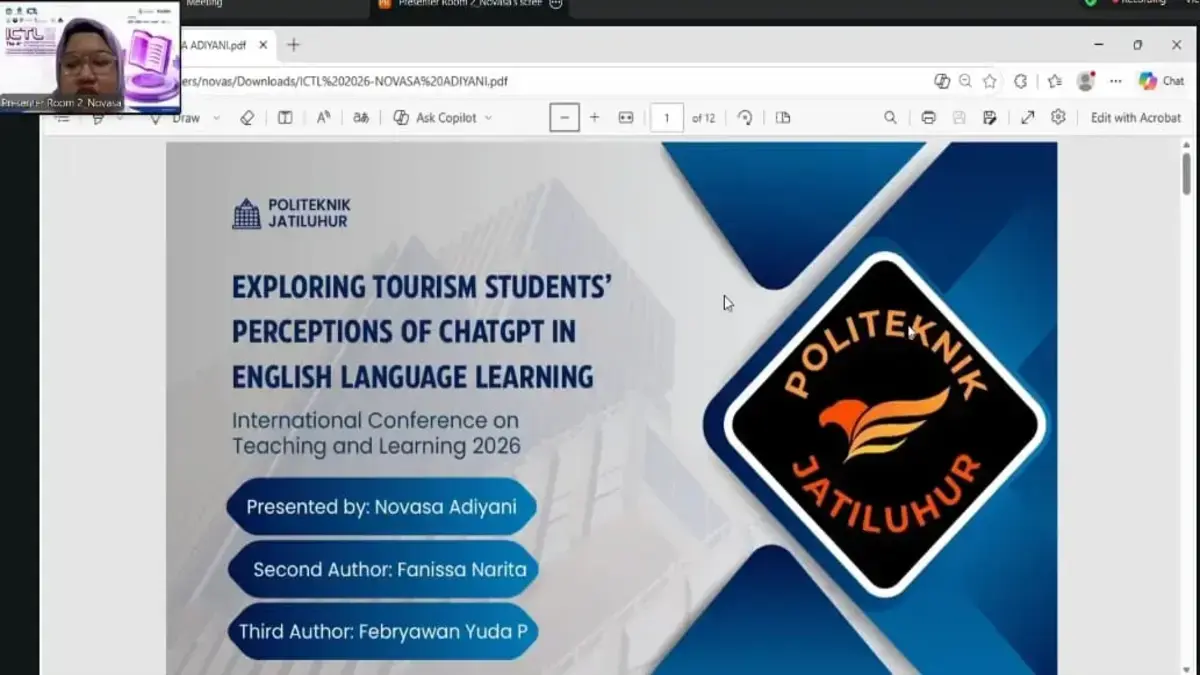Click the Save as icon

click(990, 118)
